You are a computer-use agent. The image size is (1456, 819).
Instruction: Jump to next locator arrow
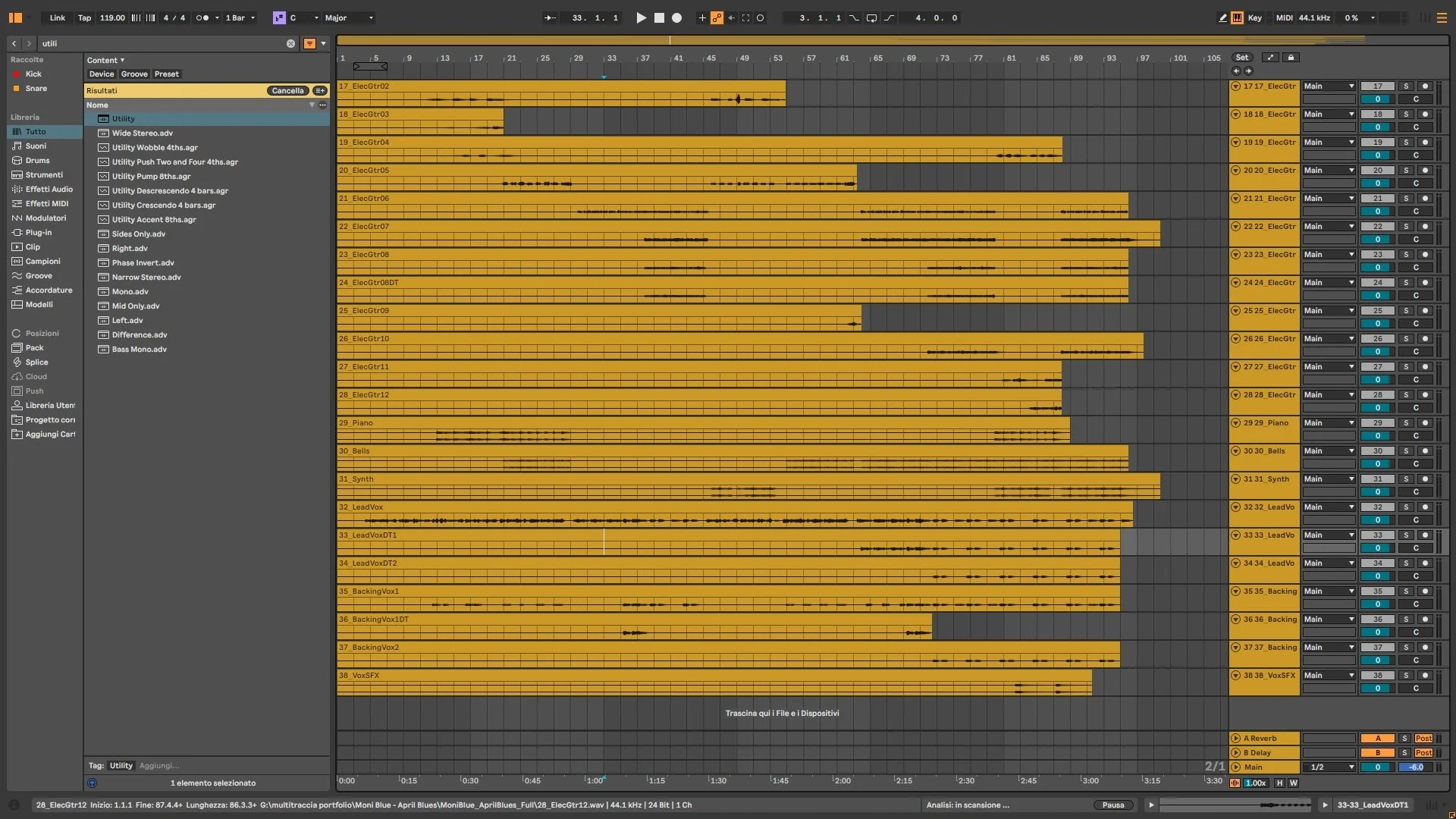(x=1248, y=71)
